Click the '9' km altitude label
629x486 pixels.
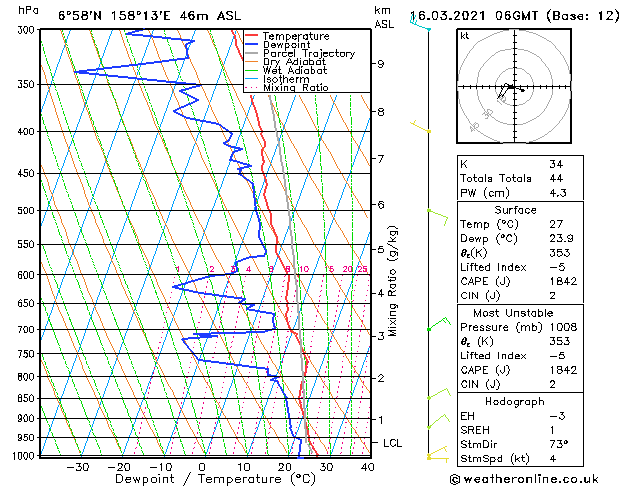[380, 64]
